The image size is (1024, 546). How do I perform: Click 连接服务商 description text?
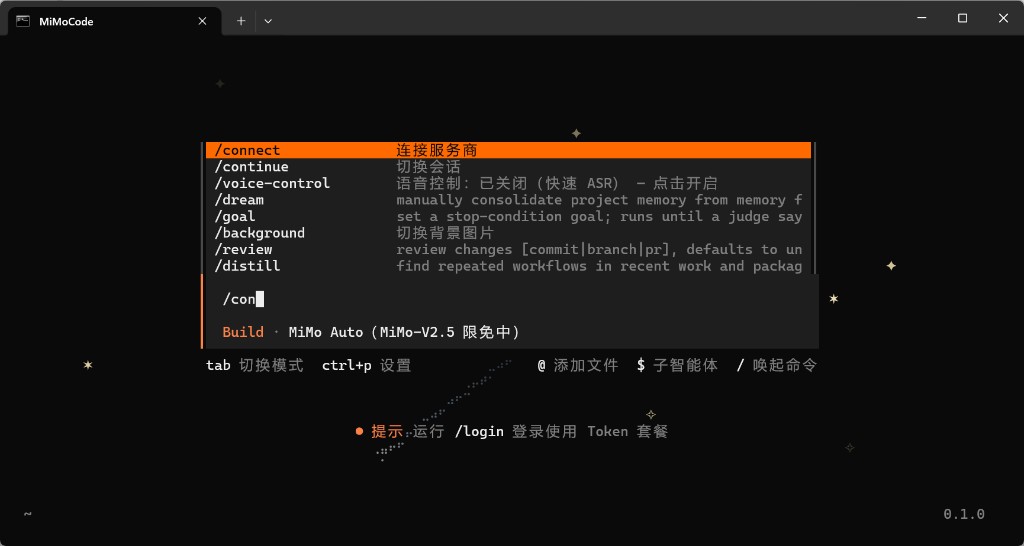(437, 150)
